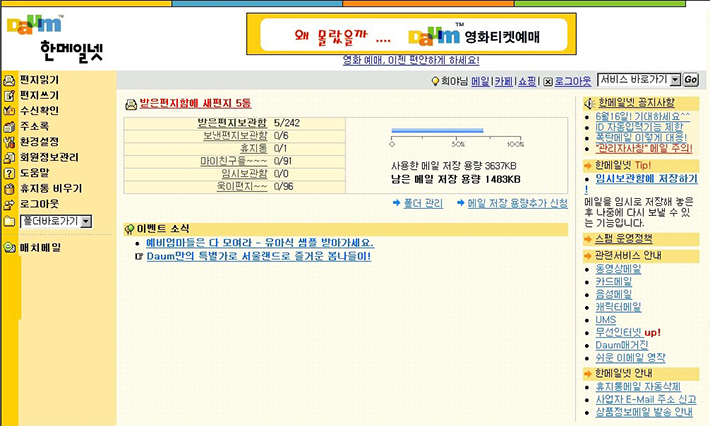The width and height of the screenshot is (710, 426).
Task: Select 휴지통 비우기 menu item
Action: 51,188
